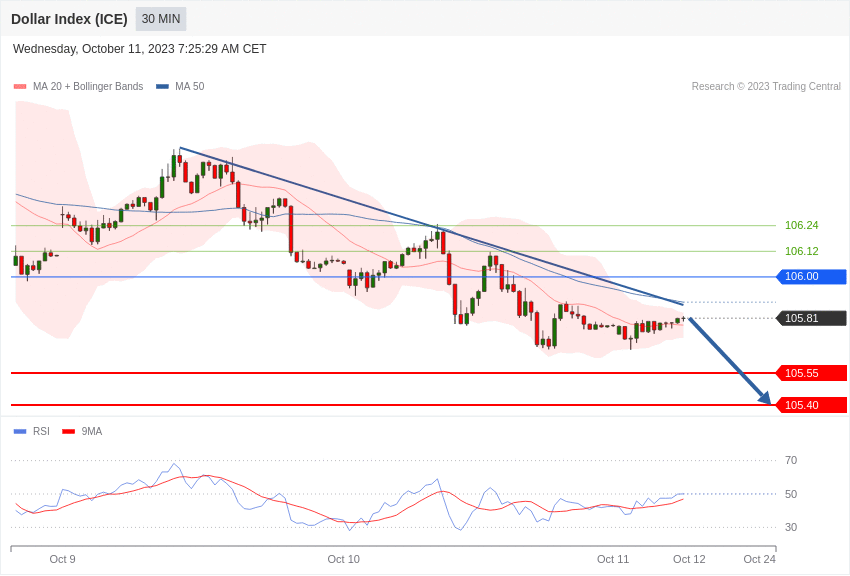The height and width of the screenshot is (576, 850).
Task: Click the chart timestamp text
Action: 140,49
